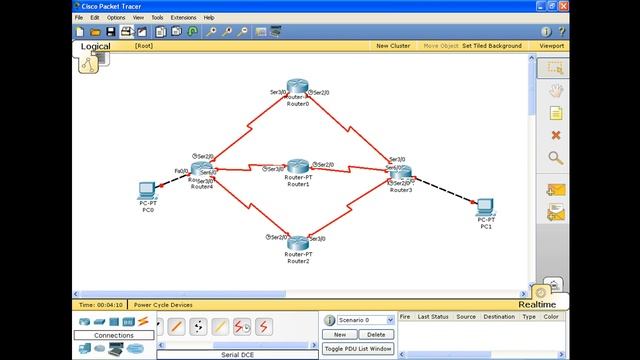Save the network with the floppy icon
This screenshot has width=640, height=360.
(111, 32)
